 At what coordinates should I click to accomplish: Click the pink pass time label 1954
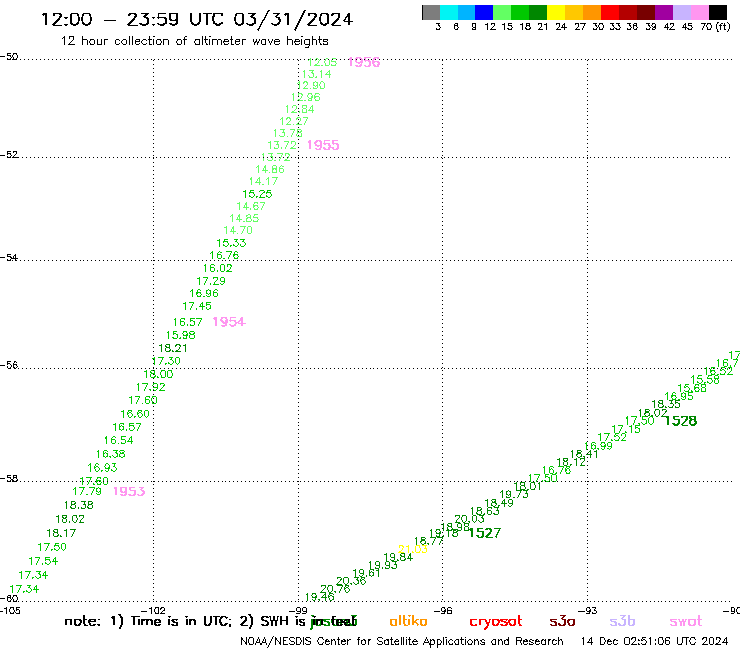(229, 322)
